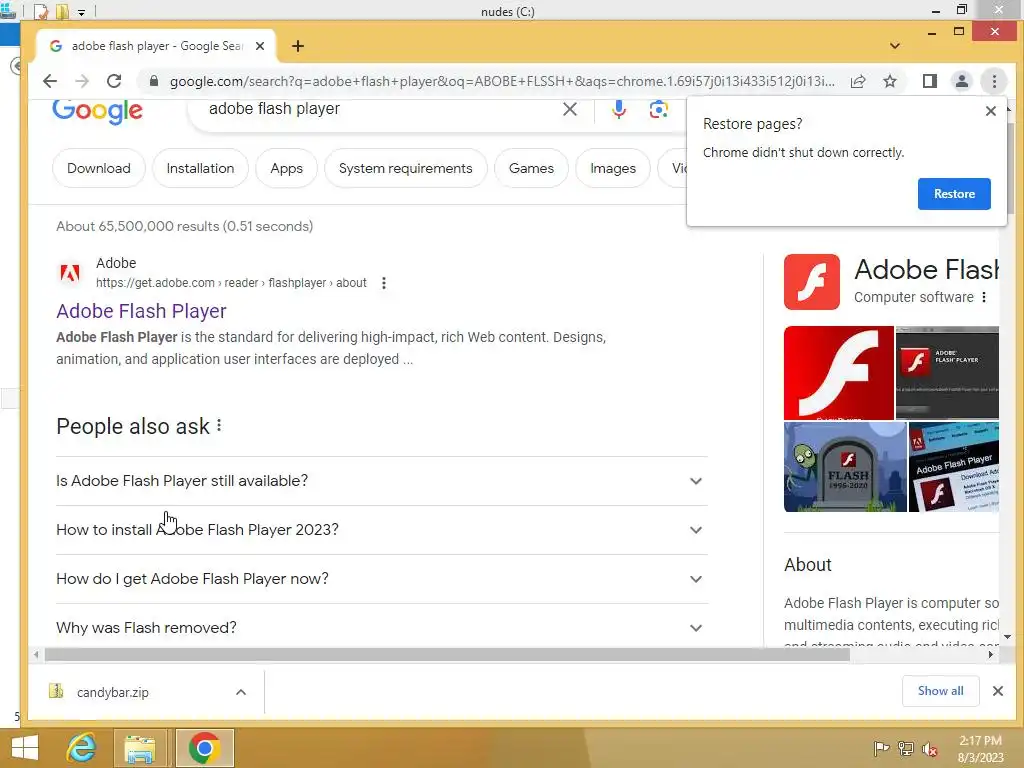Expand "Is Adobe Flash Player still available?"

tap(382, 481)
